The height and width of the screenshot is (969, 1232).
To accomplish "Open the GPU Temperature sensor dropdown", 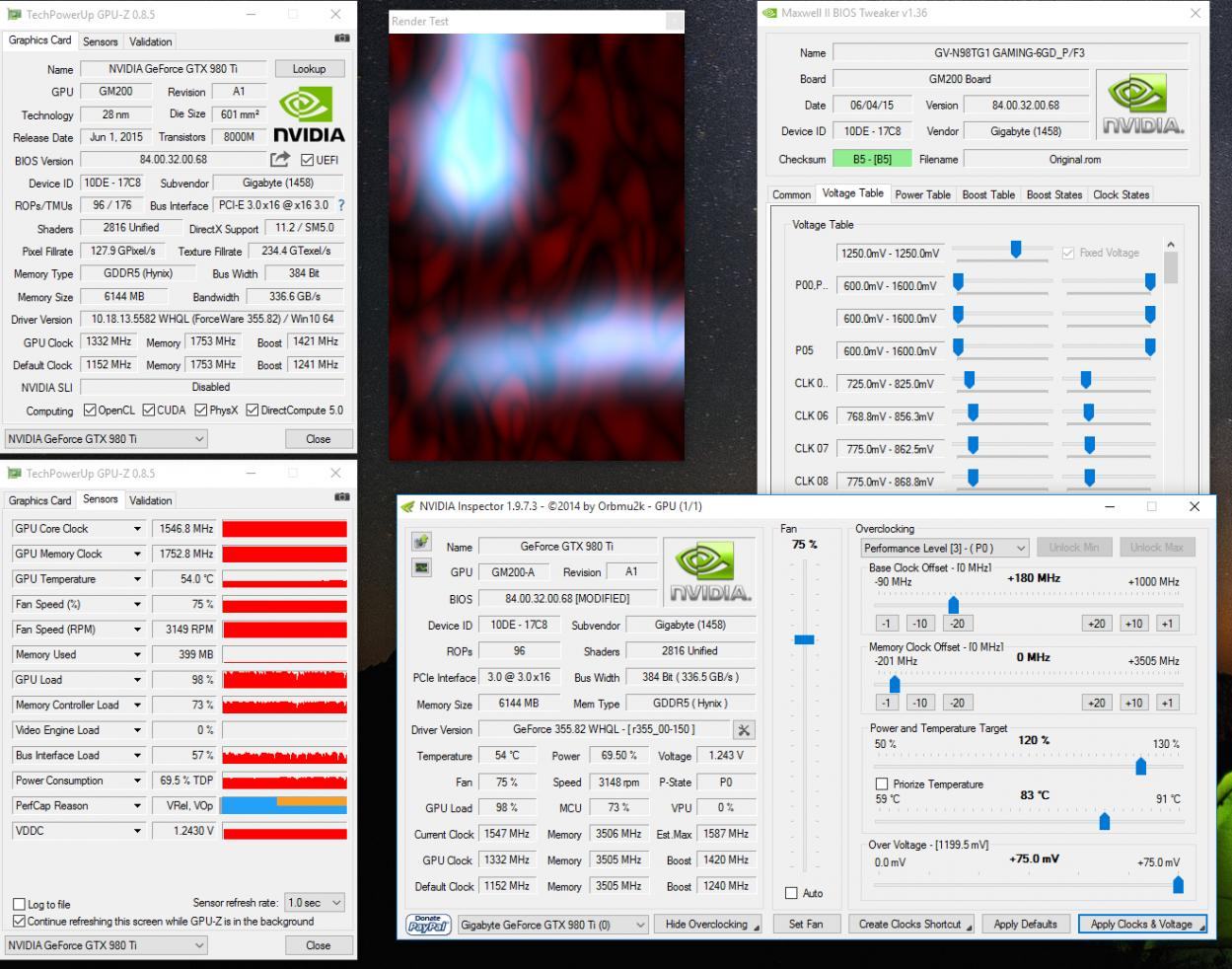I will click(138, 579).
